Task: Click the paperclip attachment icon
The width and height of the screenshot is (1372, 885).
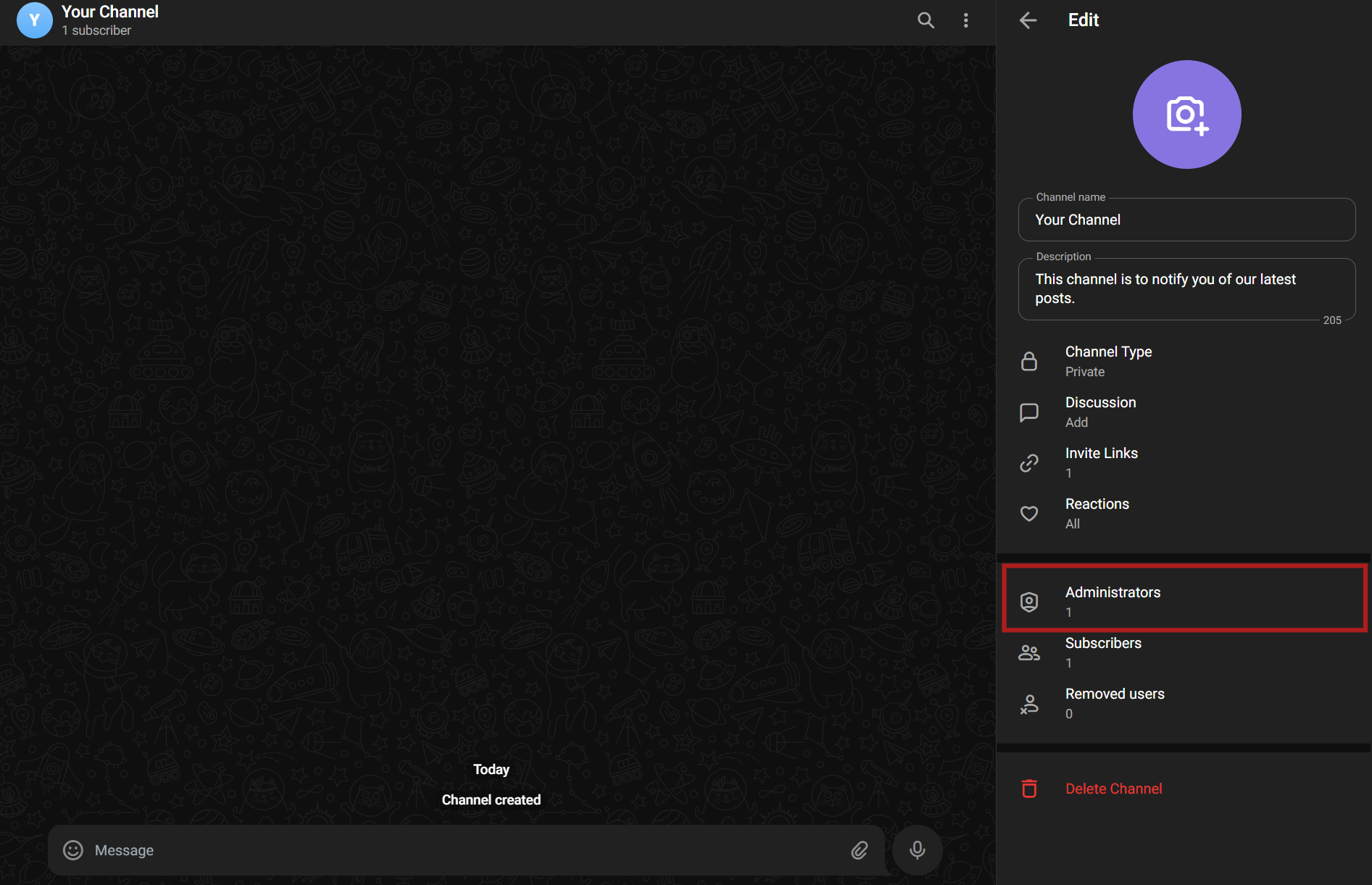Action: tap(860, 850)
